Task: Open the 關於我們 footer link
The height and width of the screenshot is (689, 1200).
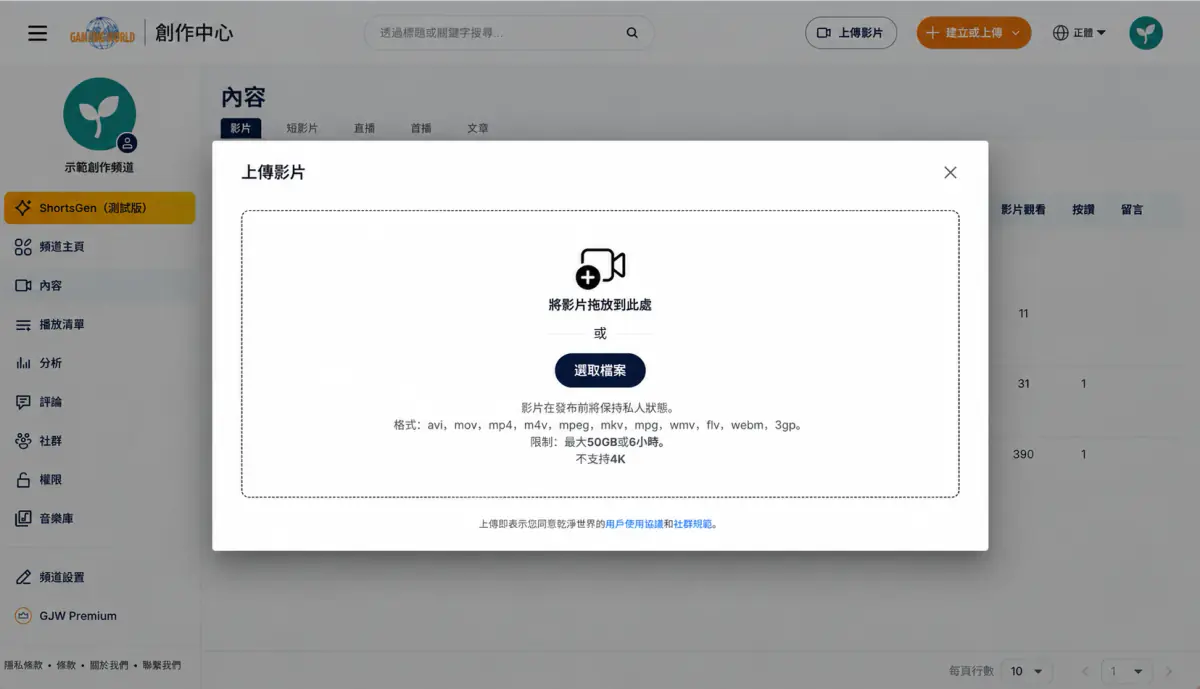Action: coord(108,665)
